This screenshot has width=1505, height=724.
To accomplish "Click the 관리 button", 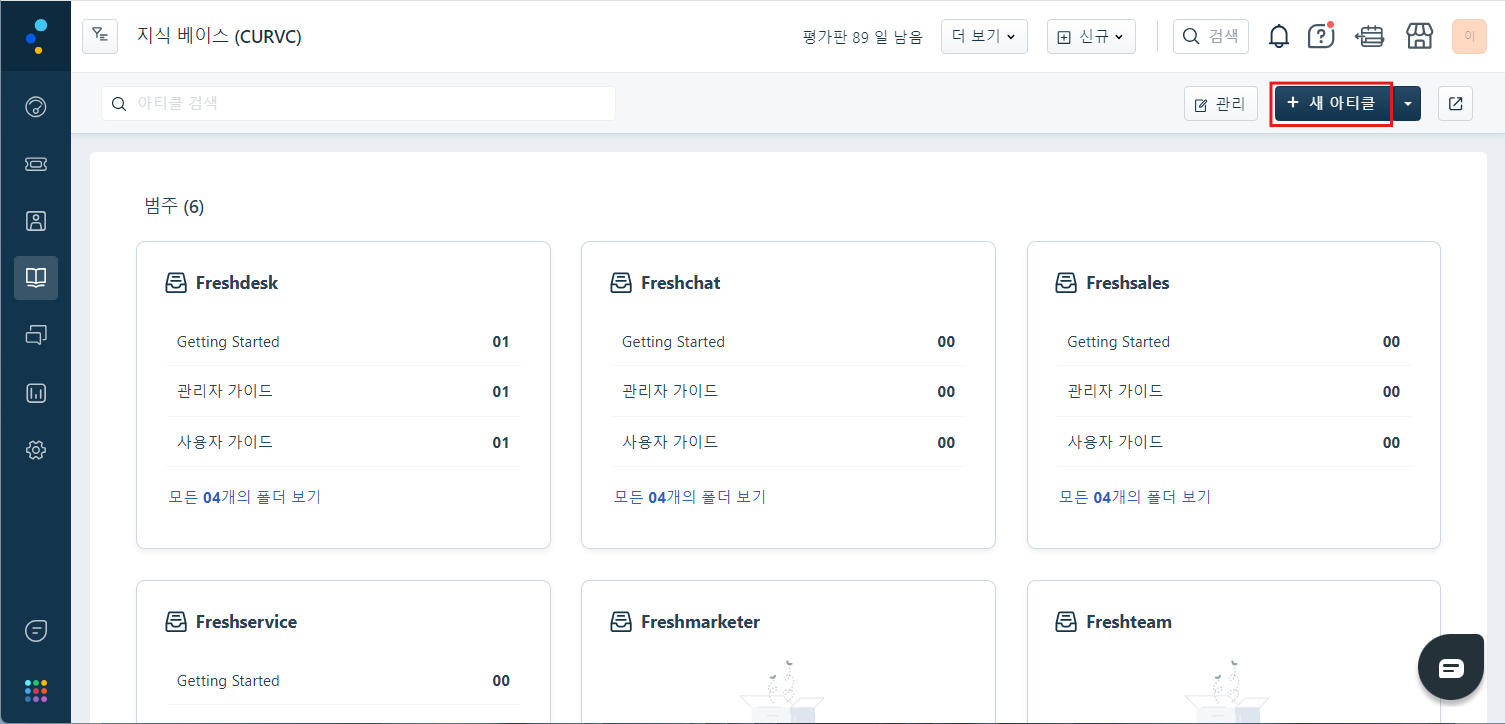I will coord(1220,103).
